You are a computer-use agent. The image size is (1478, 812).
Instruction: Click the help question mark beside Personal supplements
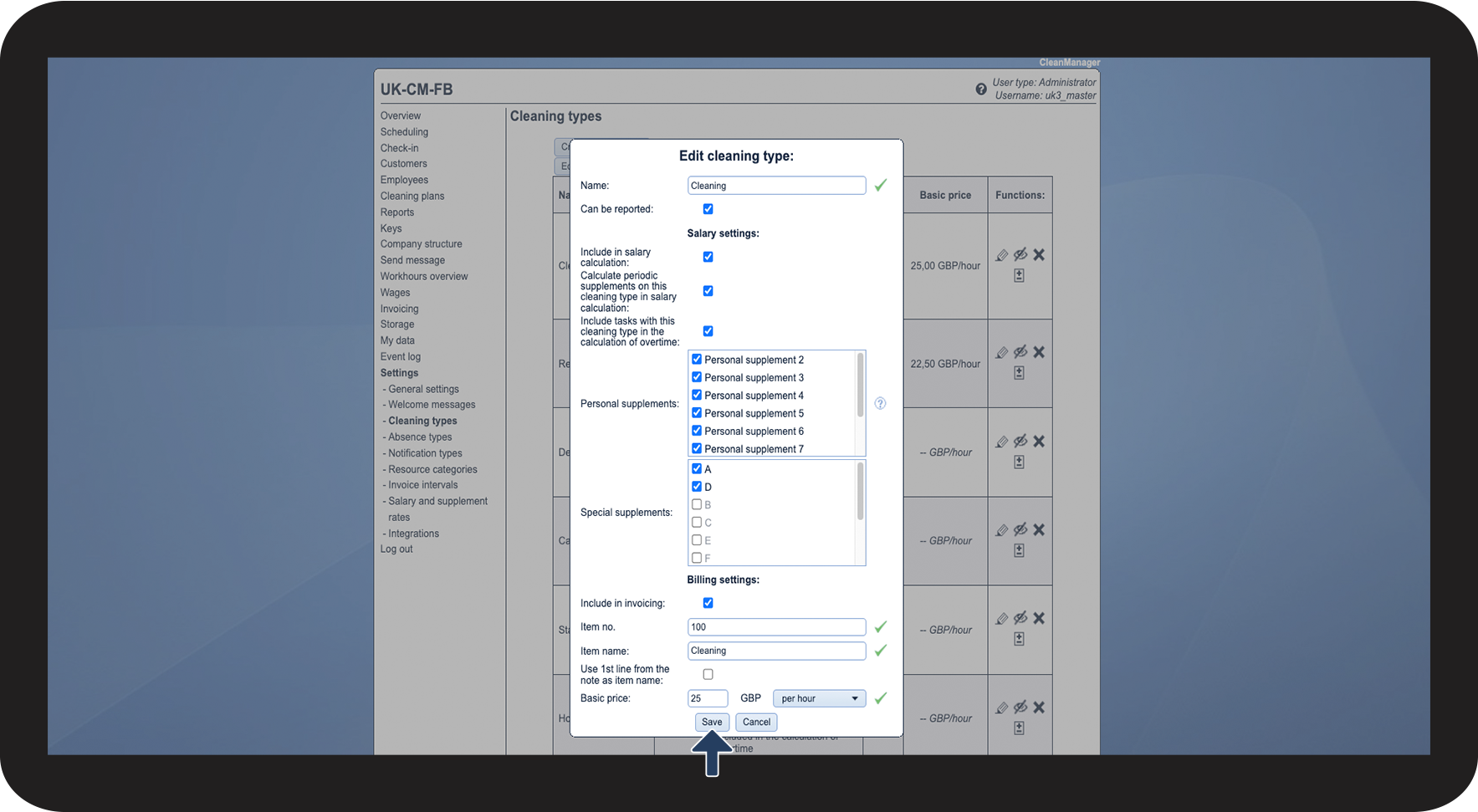pos(880,403)
